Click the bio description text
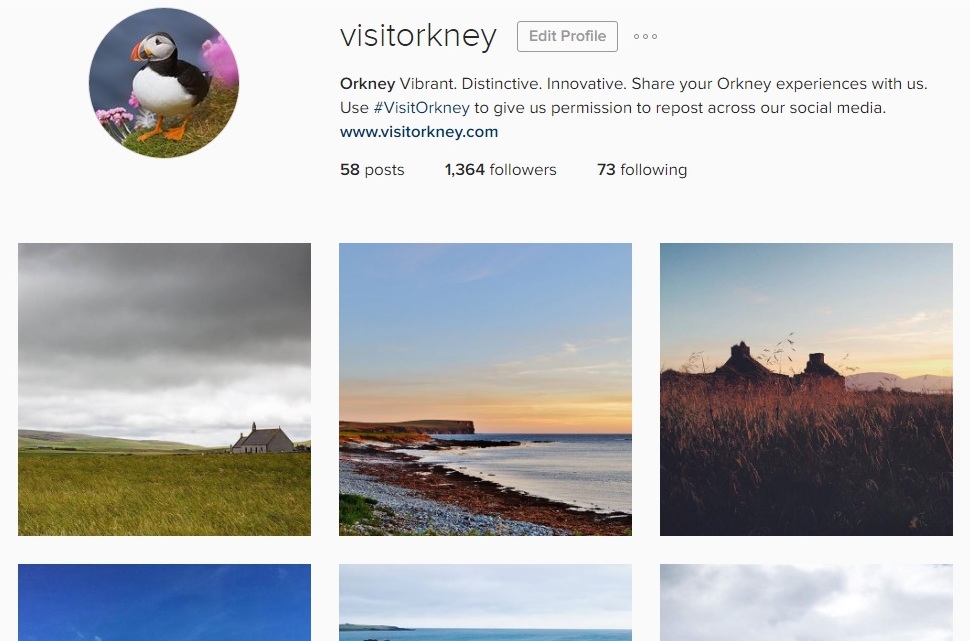 coord(633,95)
